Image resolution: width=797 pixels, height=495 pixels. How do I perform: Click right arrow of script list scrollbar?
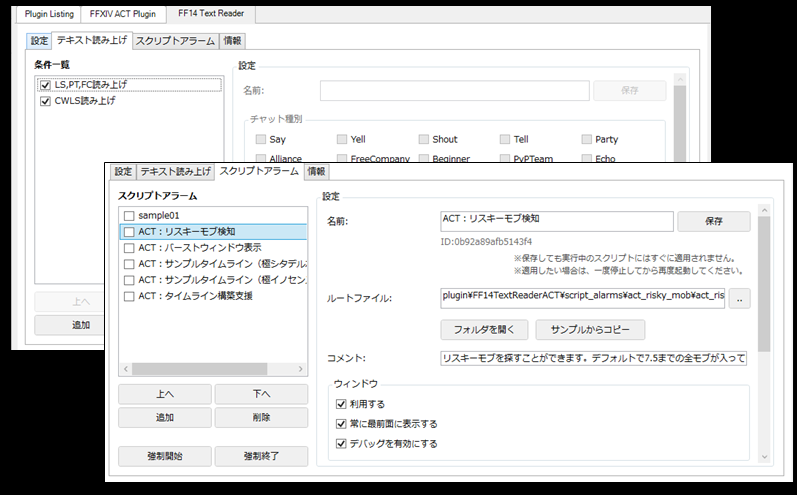pos(300,368)
